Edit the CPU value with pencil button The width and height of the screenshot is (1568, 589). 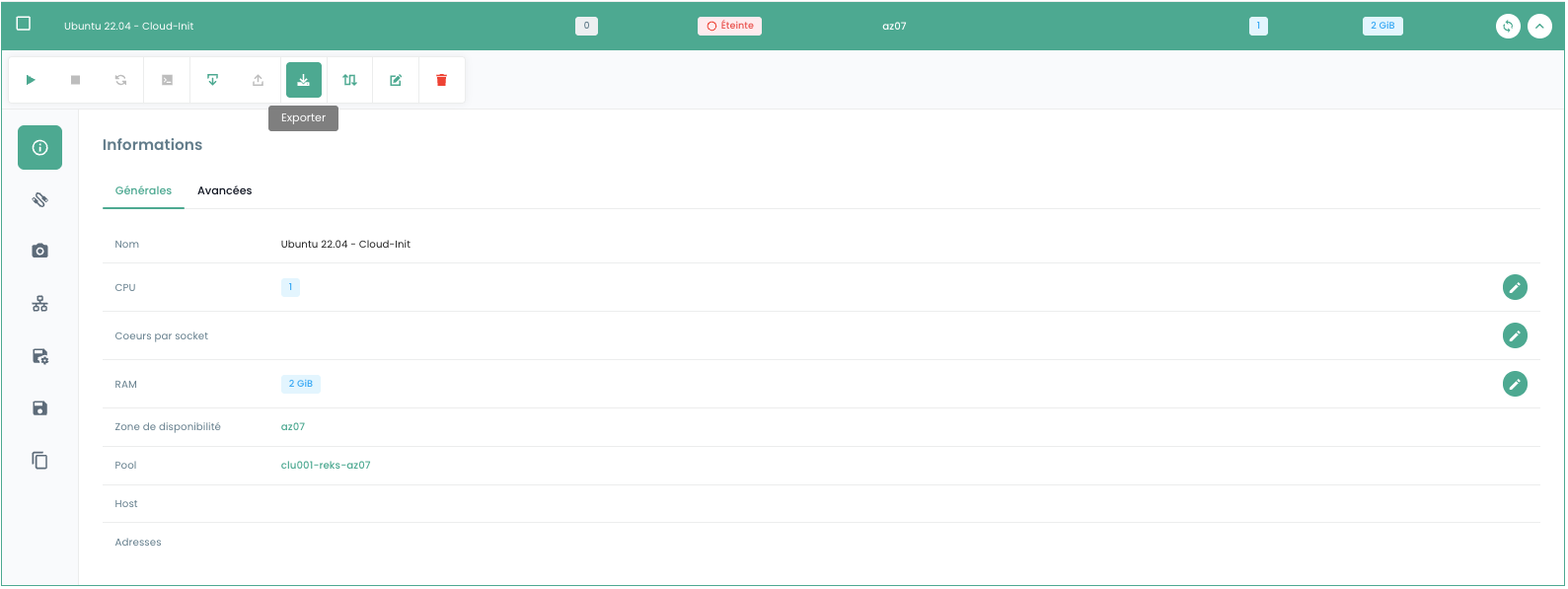1515,287
